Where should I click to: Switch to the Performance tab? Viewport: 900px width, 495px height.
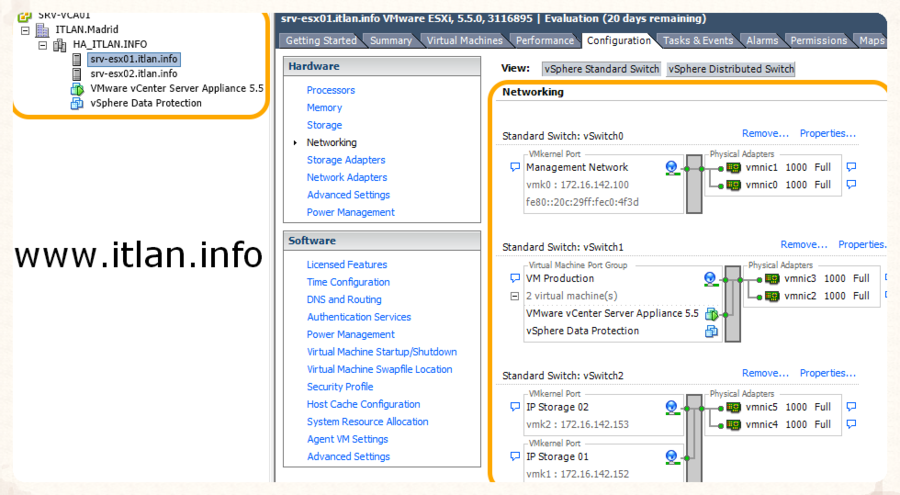(x=545, y=41)
